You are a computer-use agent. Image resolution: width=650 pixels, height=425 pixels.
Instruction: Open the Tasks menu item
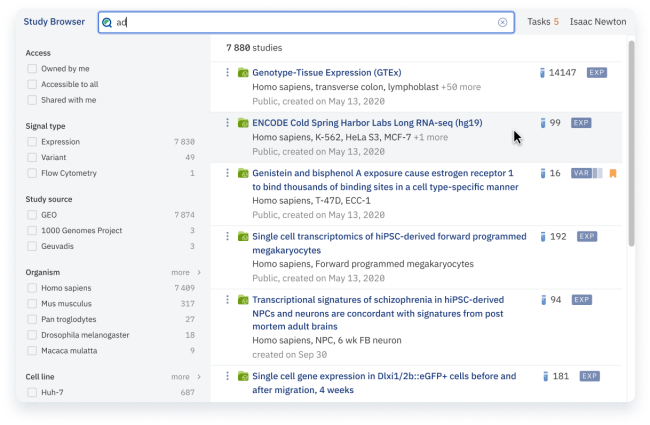[543, 22]
